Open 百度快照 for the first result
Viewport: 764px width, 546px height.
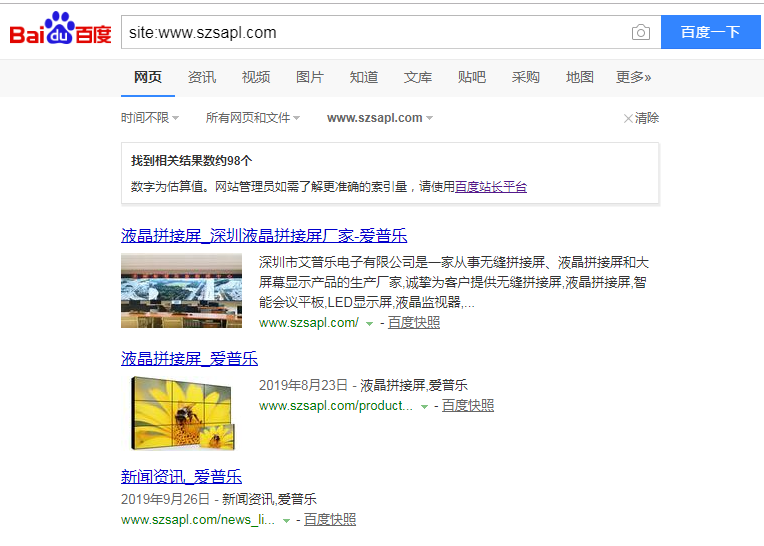click(414, 322)
